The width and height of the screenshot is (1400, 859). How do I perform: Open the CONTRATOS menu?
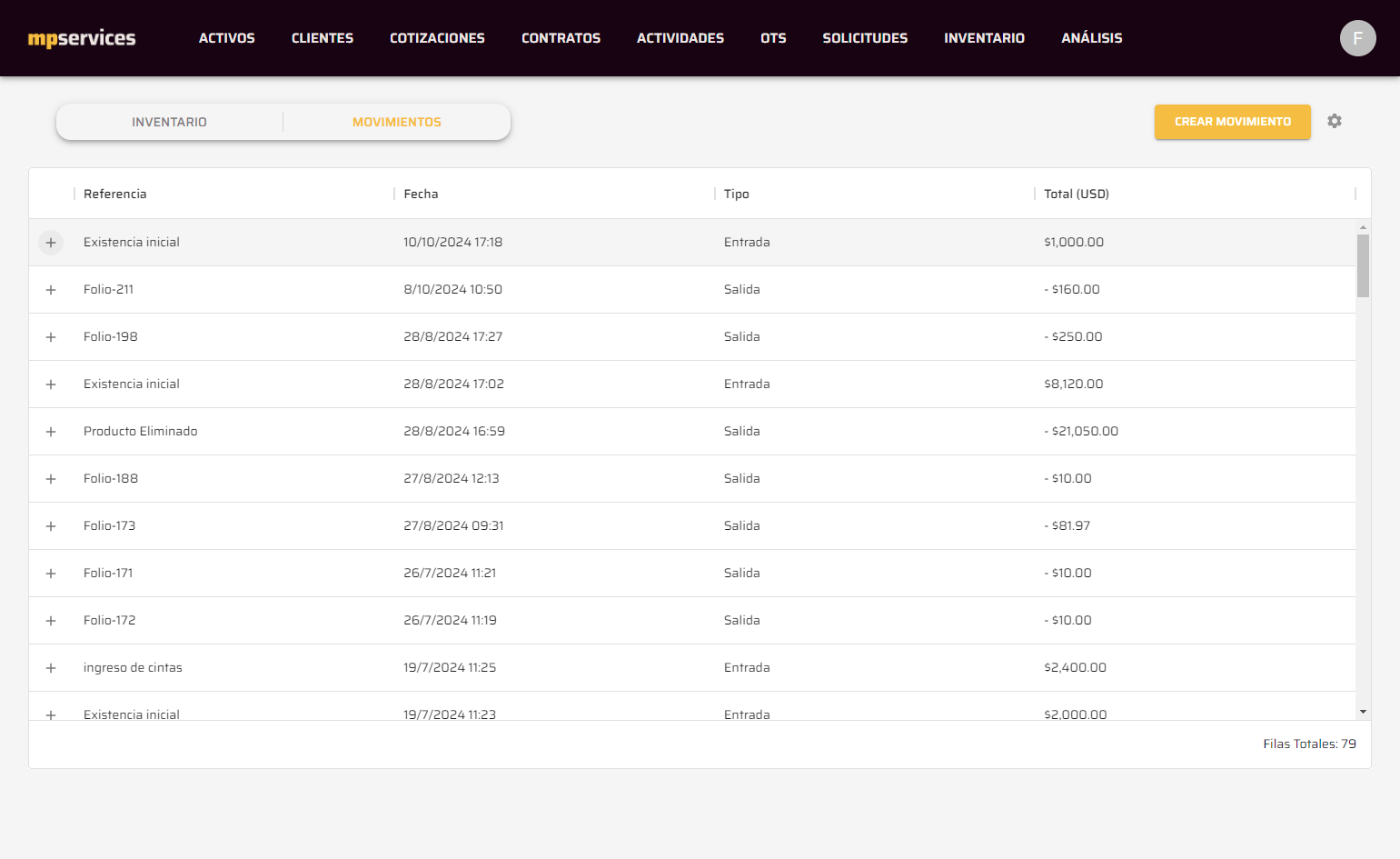(x=561, y=38)
